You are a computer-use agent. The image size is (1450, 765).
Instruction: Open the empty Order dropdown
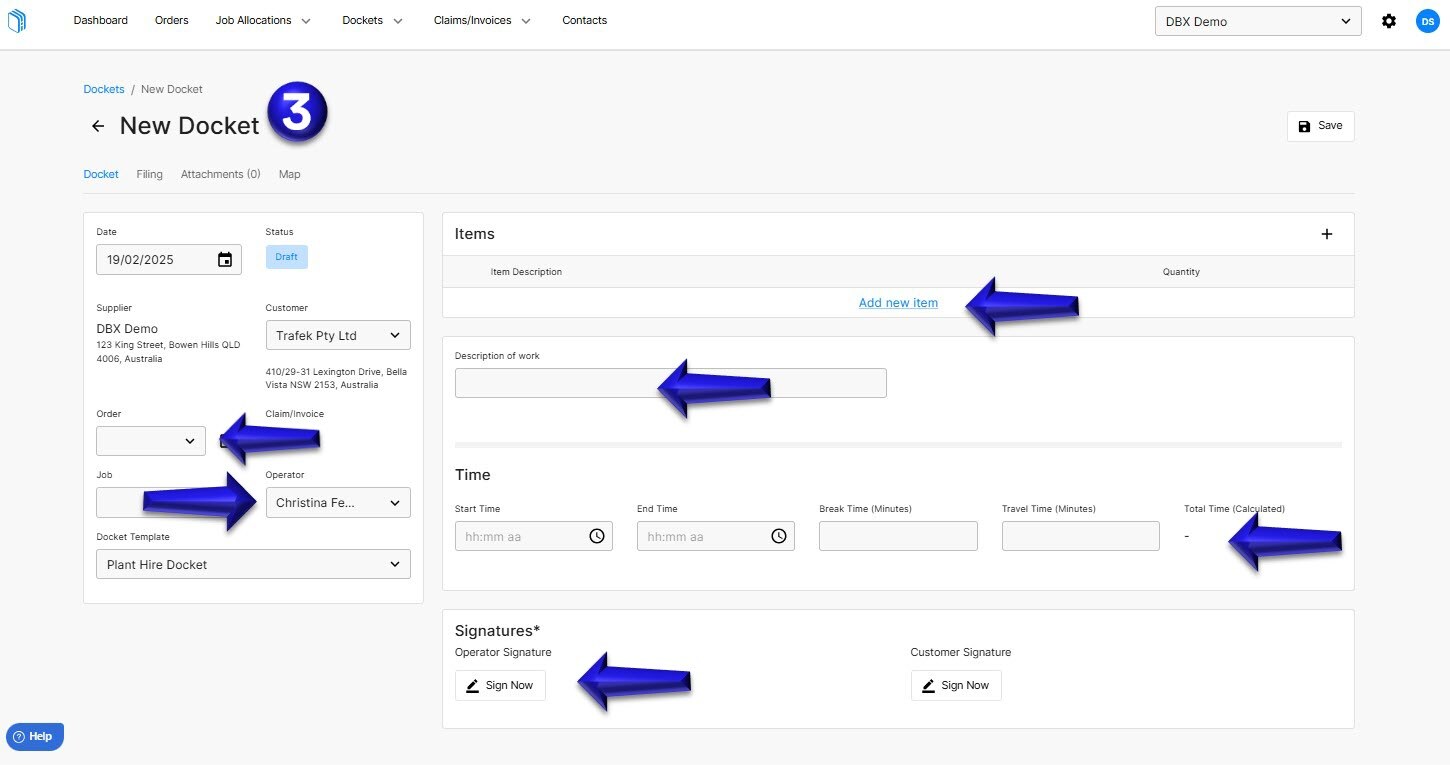pos(150,440)
